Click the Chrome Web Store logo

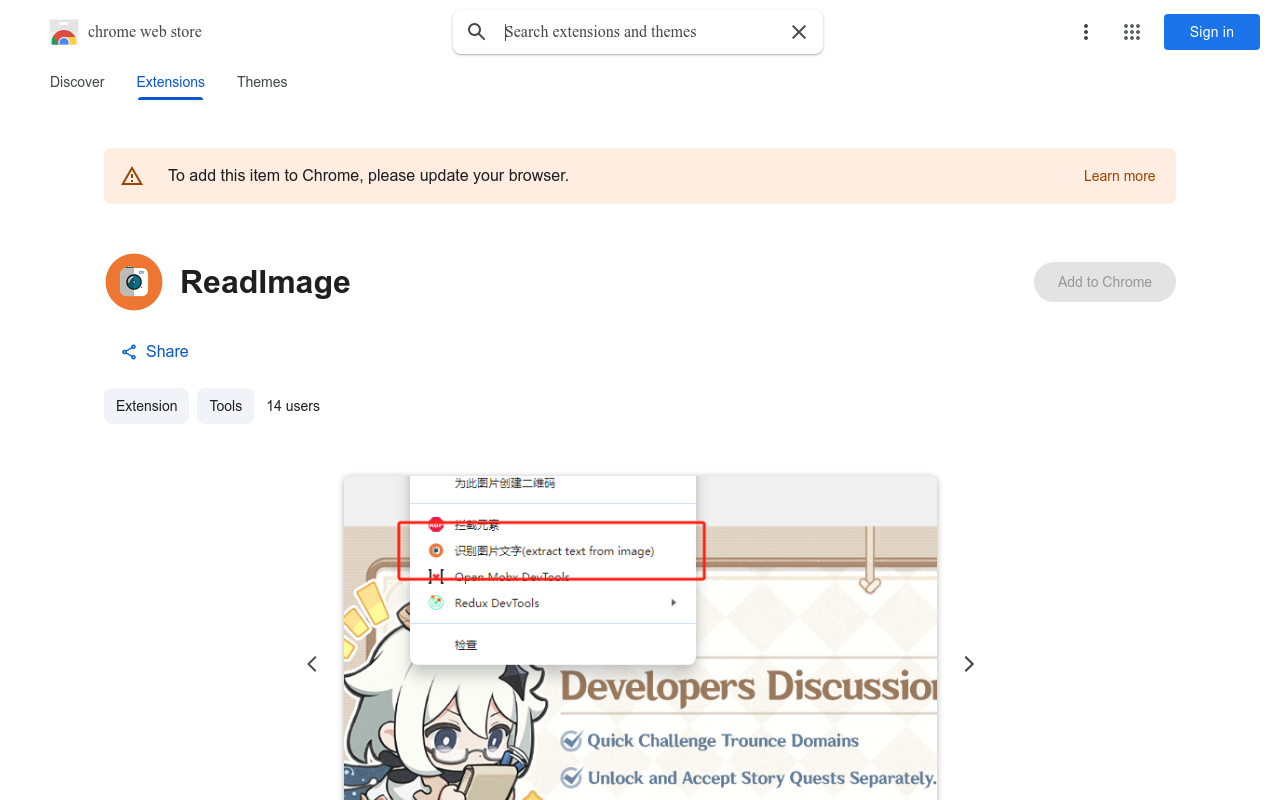tap(64, 32)
